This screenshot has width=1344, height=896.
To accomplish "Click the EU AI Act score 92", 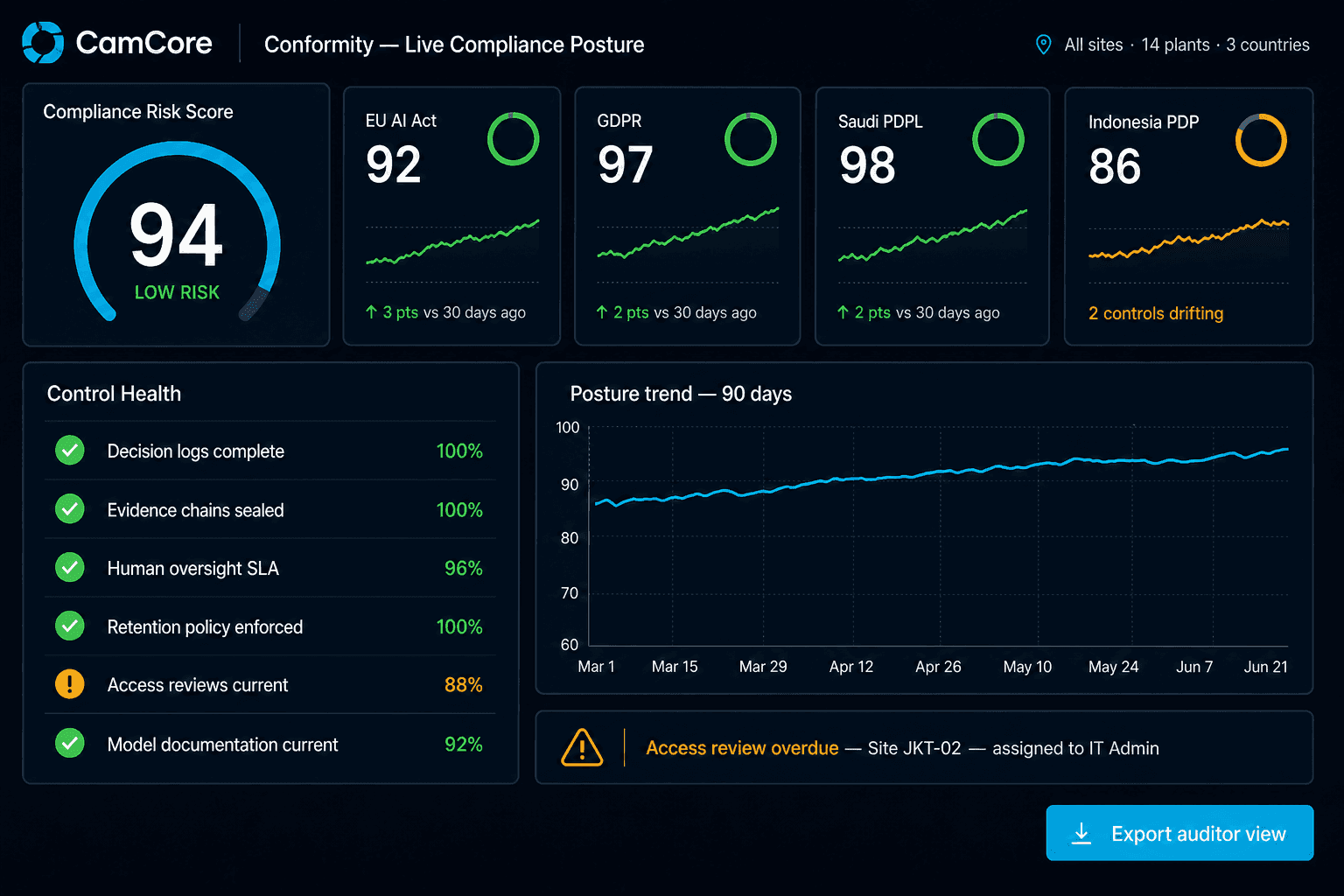I will coord(394,164).
